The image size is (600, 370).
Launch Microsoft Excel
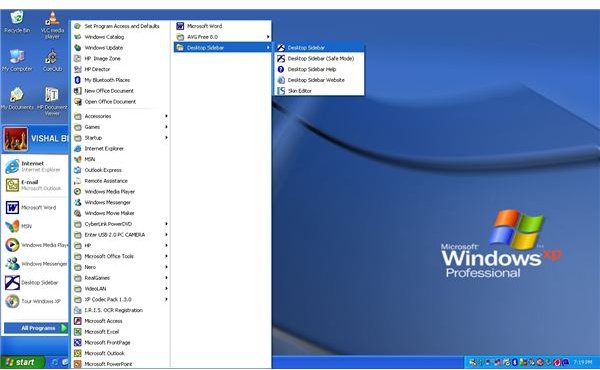tap(121, 332)
